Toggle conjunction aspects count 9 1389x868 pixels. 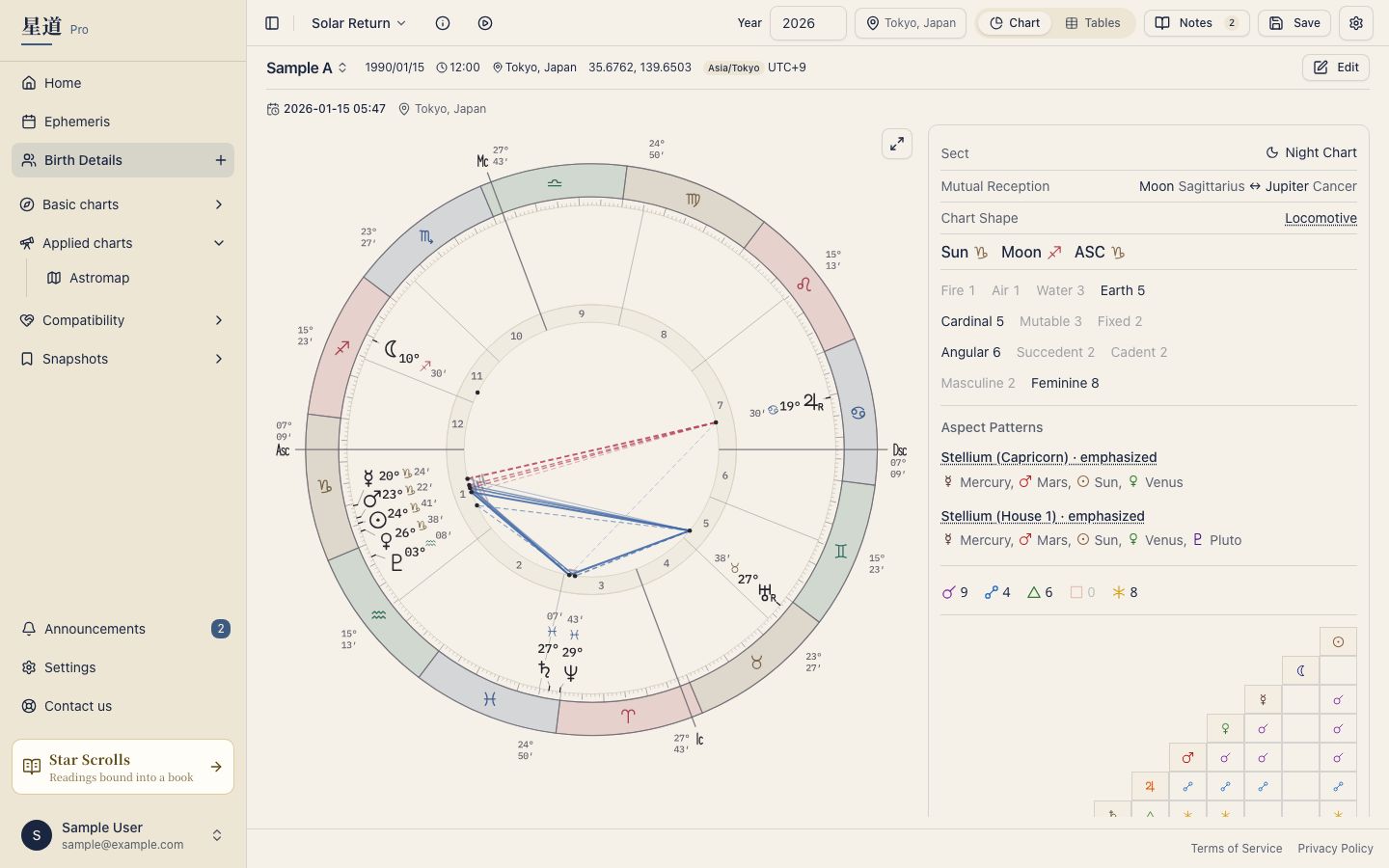click(955, 592)
